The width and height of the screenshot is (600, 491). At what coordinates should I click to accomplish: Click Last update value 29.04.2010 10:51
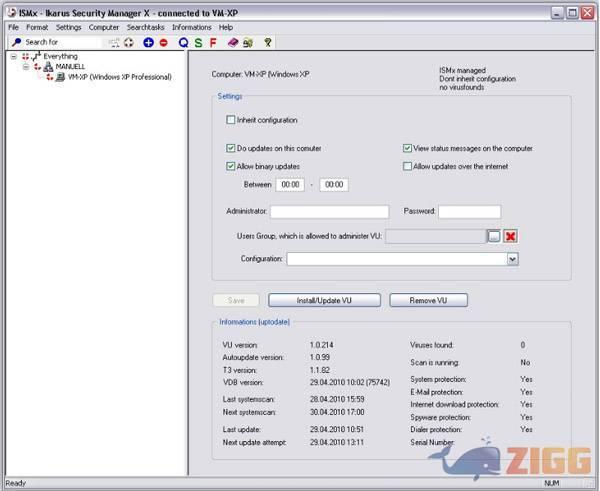pyautogui.click(x=337, y=429)
